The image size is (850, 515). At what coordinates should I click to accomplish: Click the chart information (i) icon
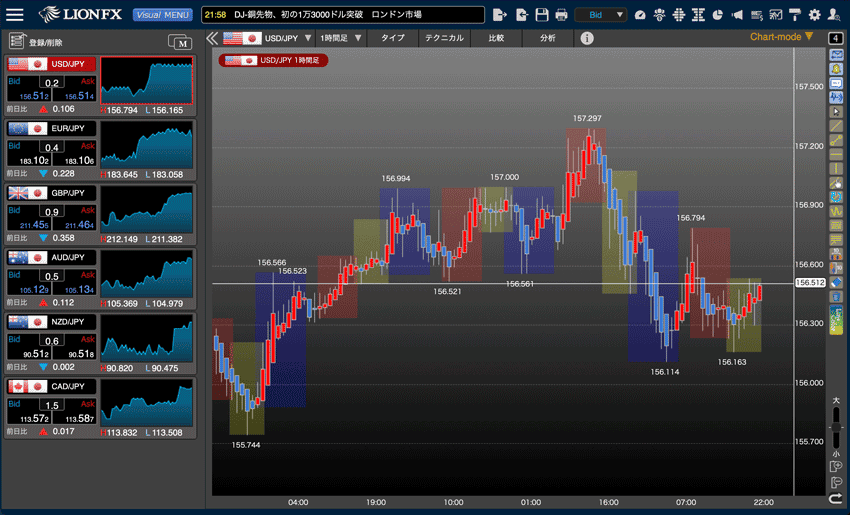tap(587, 38)
